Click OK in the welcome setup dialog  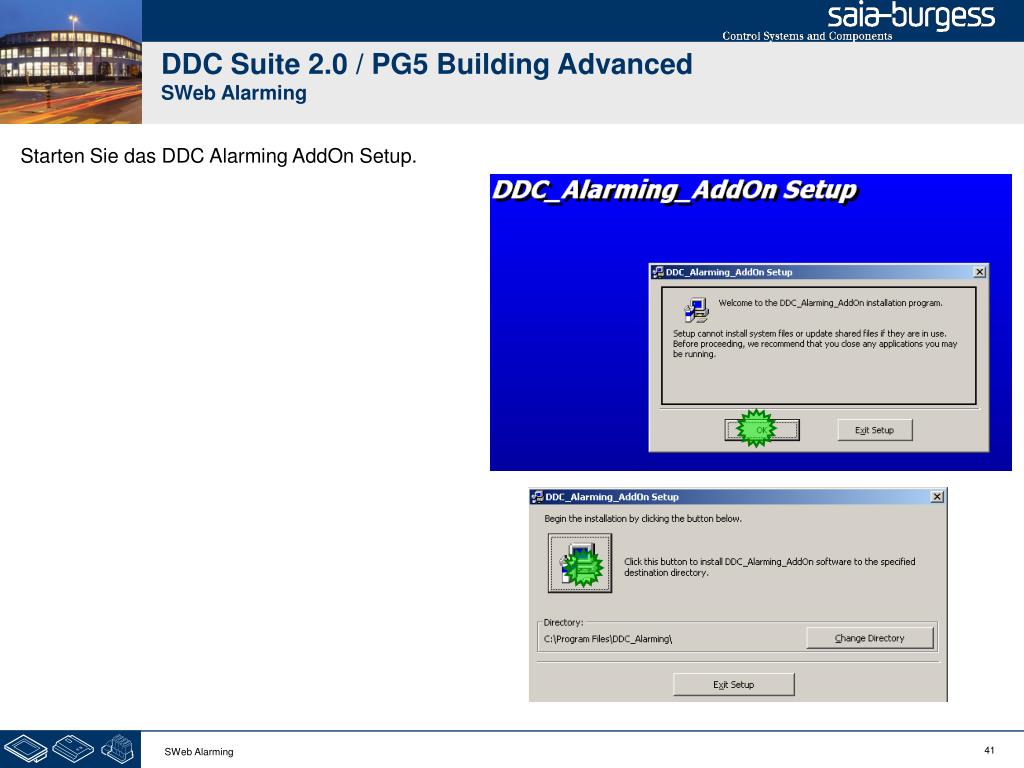[x=761, y=430]
